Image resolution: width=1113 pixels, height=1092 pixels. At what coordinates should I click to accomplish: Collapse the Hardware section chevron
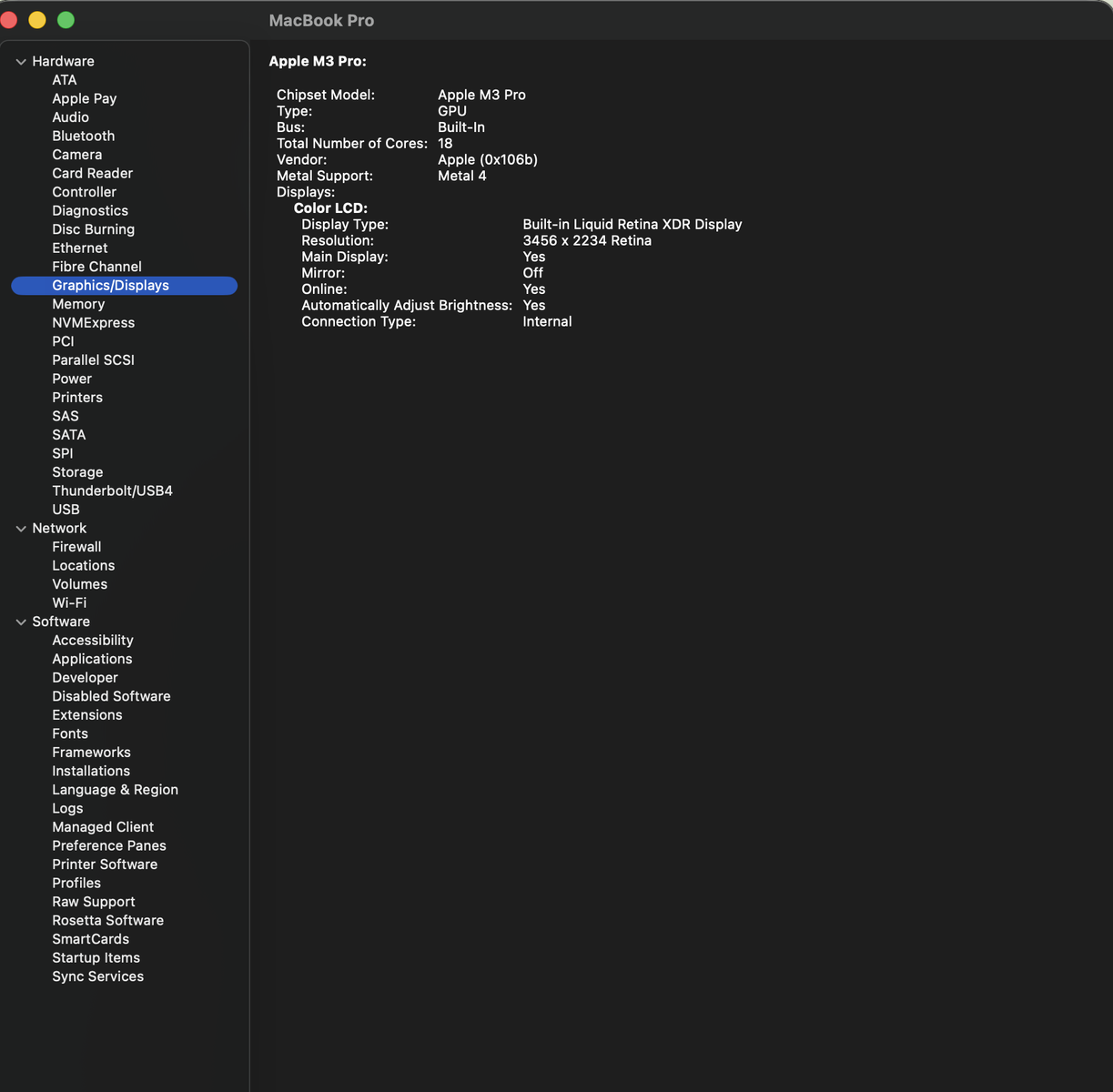tap(21, 62)
